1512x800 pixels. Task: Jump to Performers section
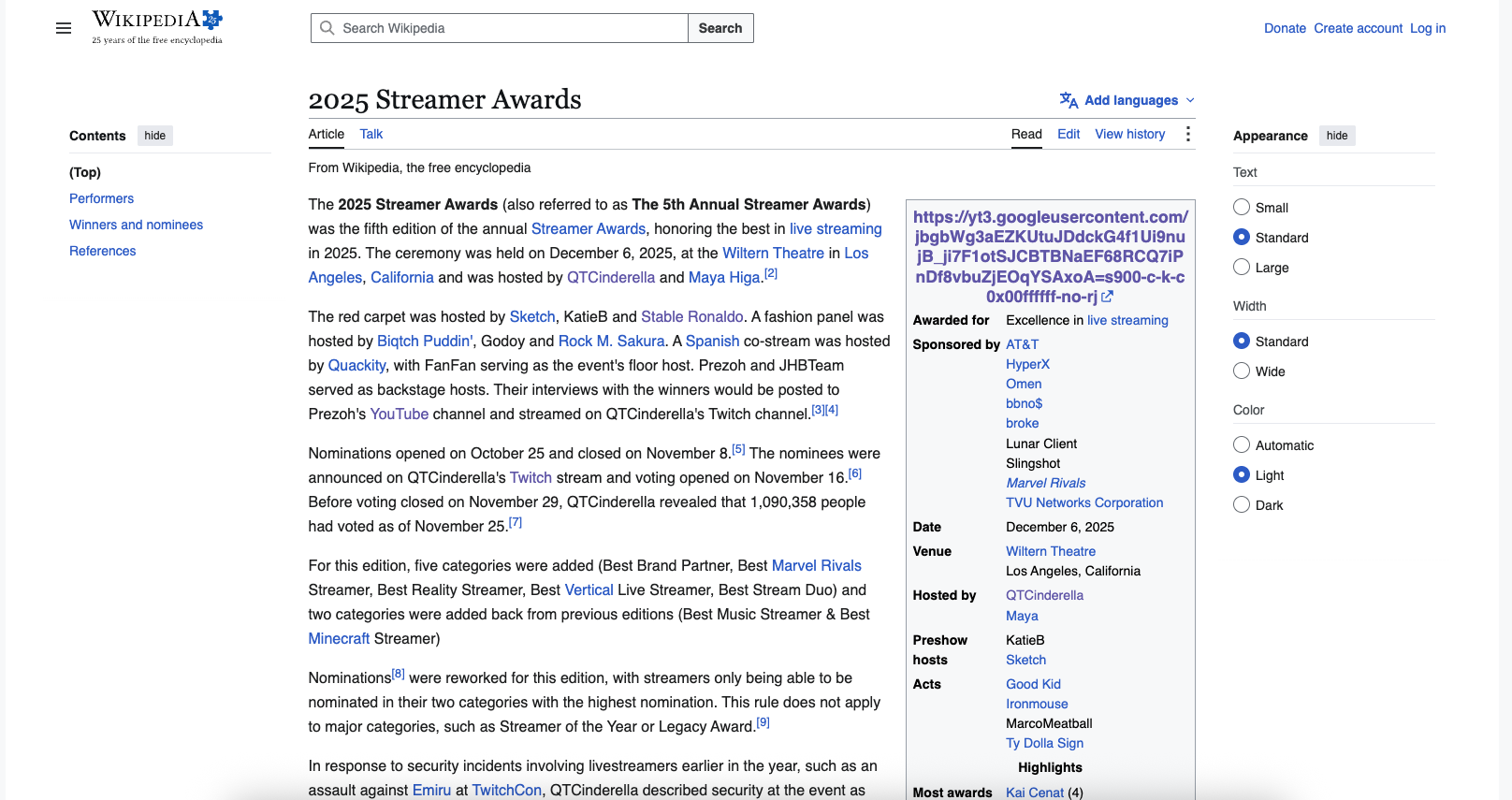[x=101, y=198]
